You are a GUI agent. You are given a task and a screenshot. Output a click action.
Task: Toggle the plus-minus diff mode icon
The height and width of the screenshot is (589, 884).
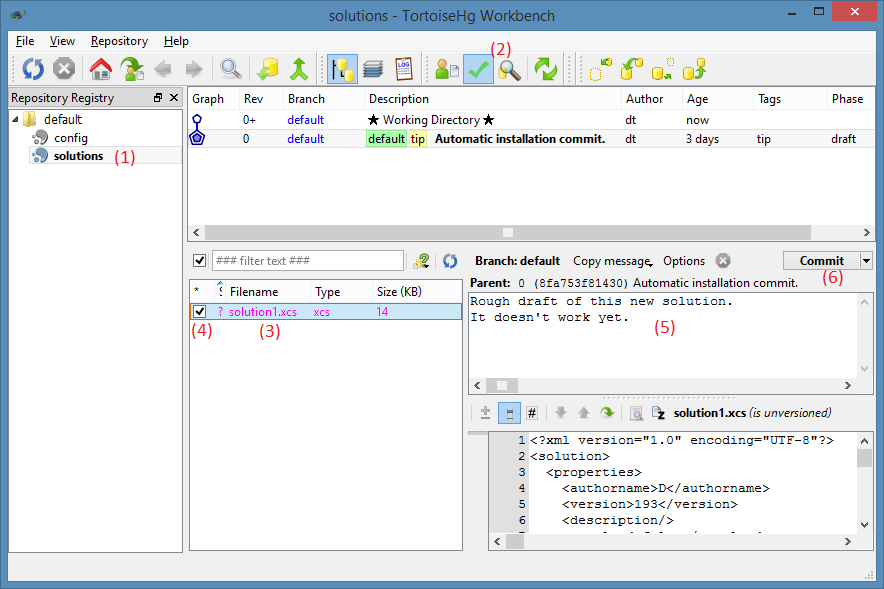pos(485,413)
